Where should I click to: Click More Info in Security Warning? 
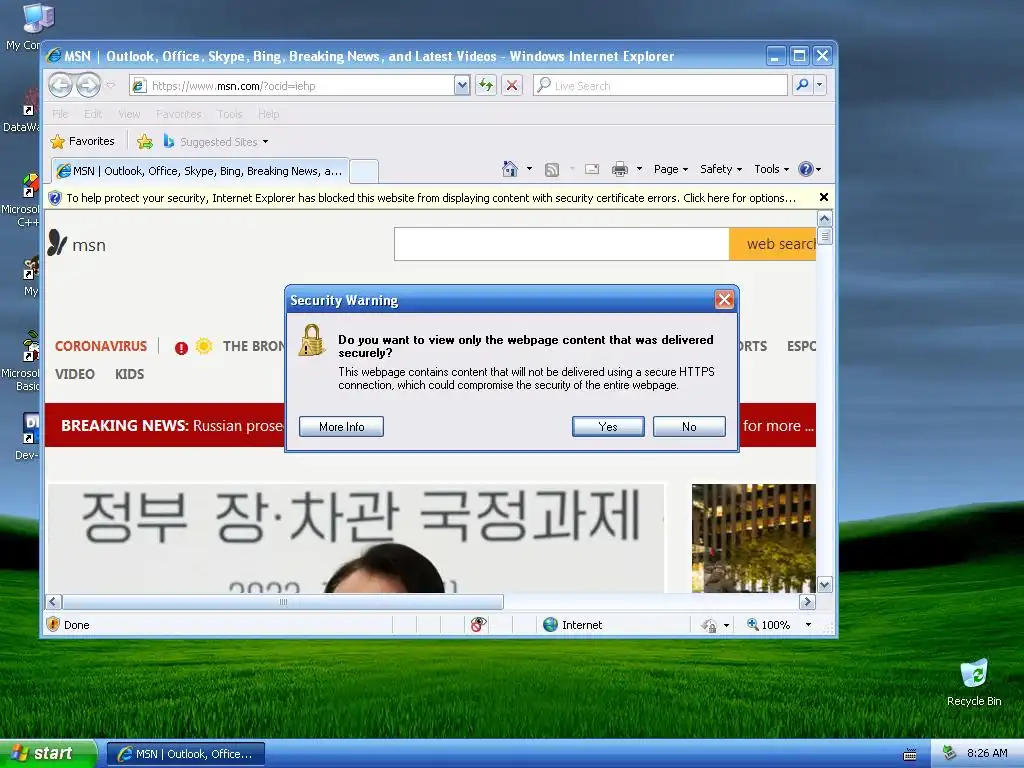coord(341,426)
